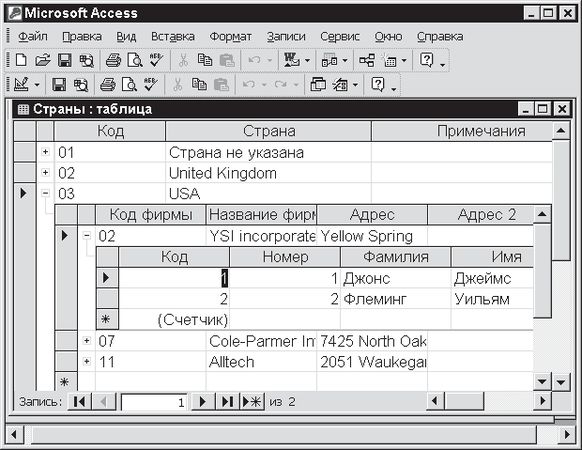582x450 pixels.
Task: Click the new record navigation button
Action: (x=252, y=401)
